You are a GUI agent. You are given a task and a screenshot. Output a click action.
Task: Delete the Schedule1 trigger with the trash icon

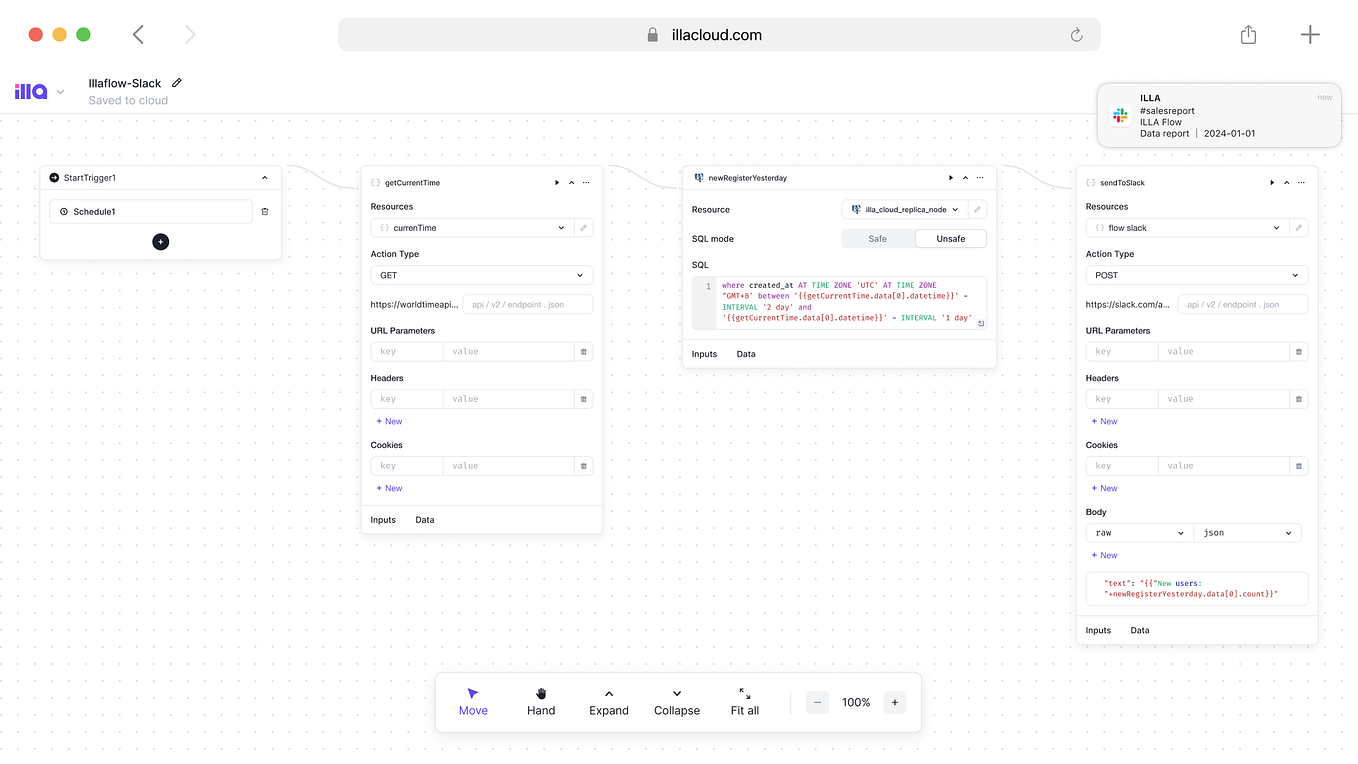pos(265,211)
